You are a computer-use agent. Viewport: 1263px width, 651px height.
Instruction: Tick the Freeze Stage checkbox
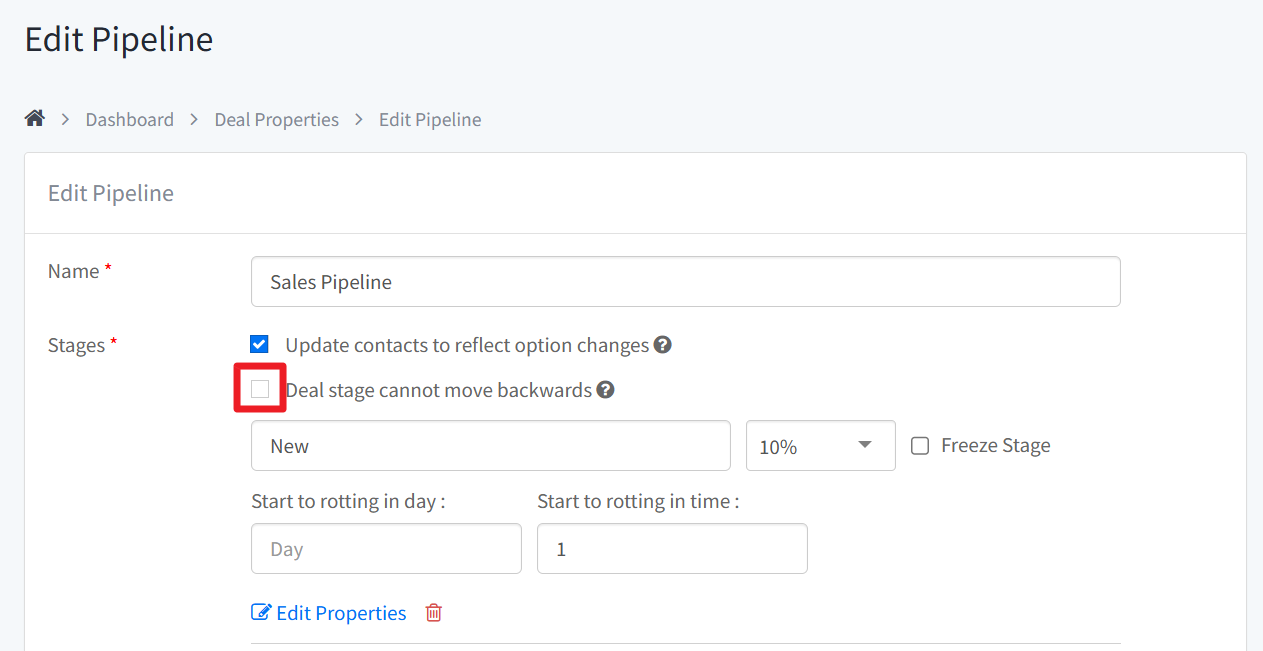[x=920, y=446]
